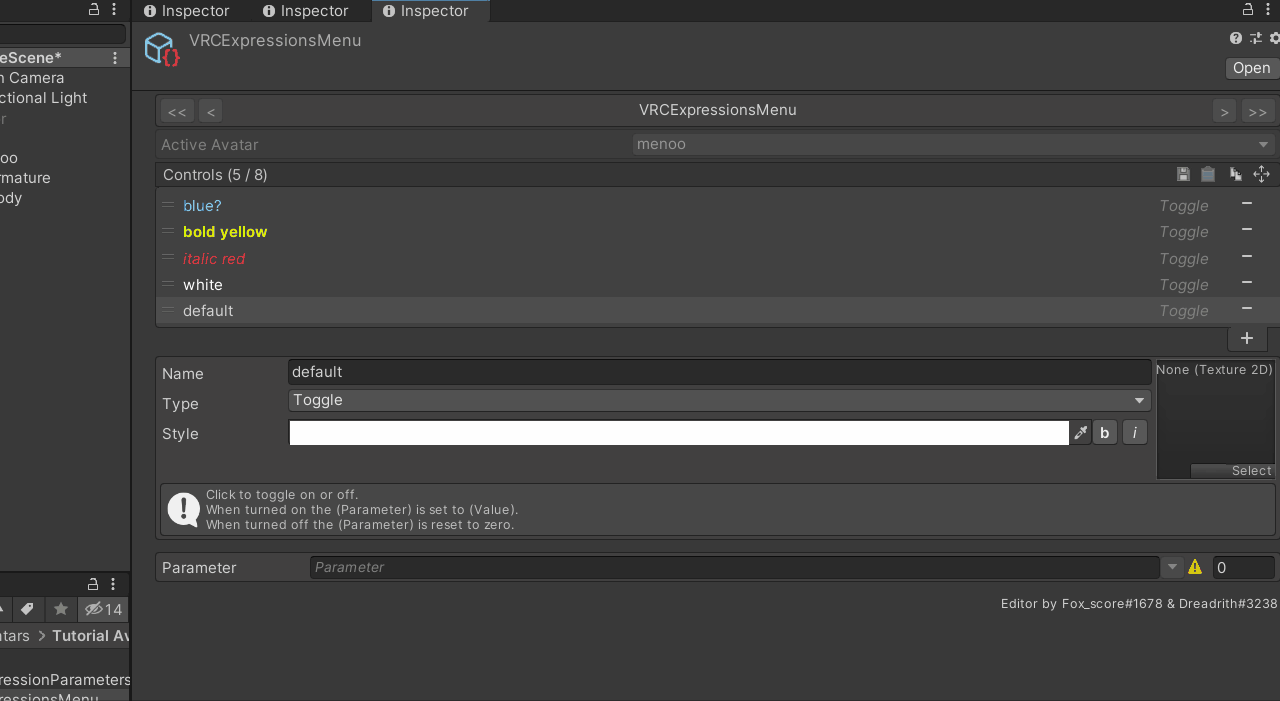Screen dimensions: 1280x701
Task: Click the move arrows icon in Controls header
Action: coord(1261,174)
